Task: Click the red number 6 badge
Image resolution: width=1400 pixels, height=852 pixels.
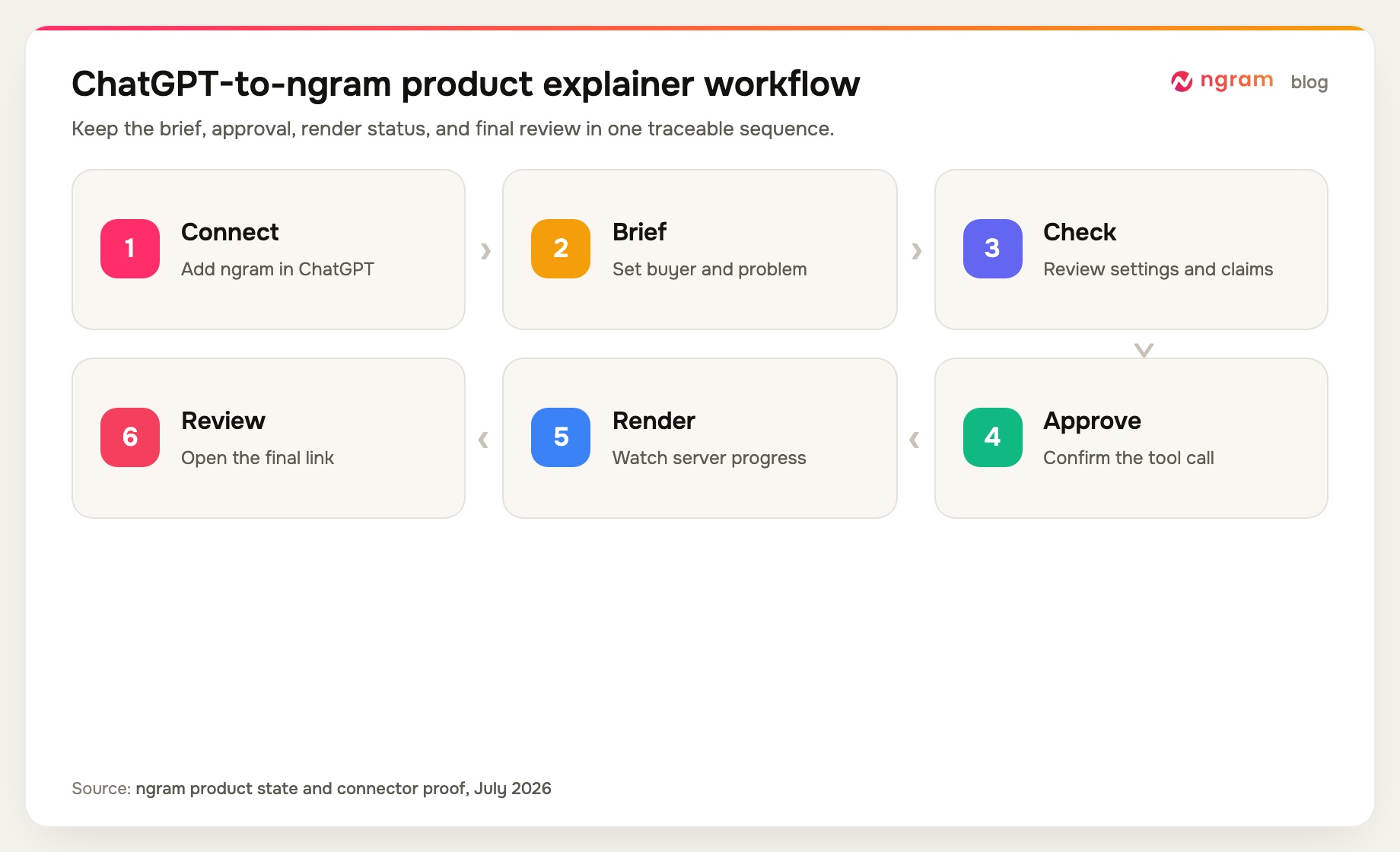Action: 130,437
